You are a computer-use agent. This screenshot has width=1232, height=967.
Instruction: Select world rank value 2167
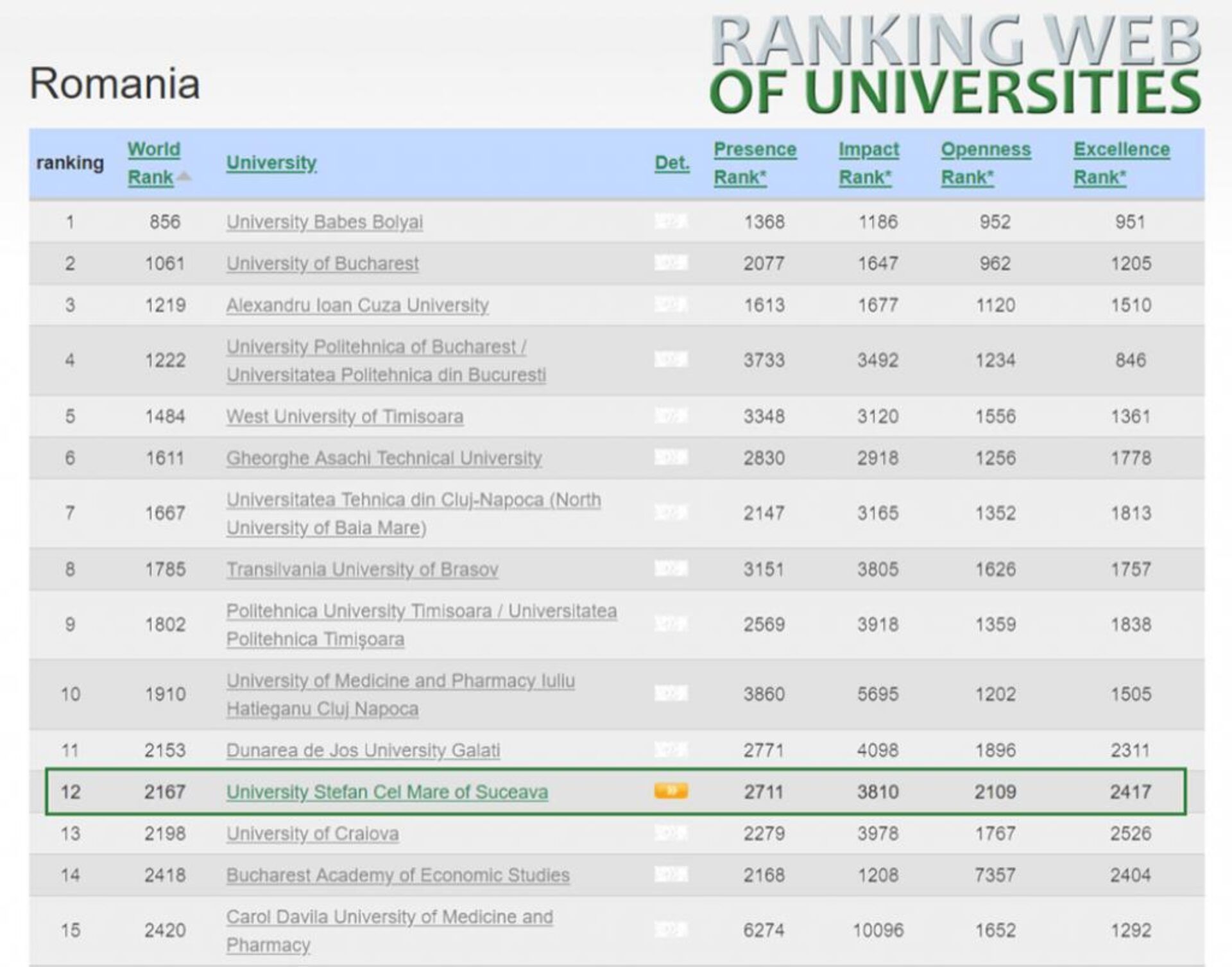tap(165, 792)
